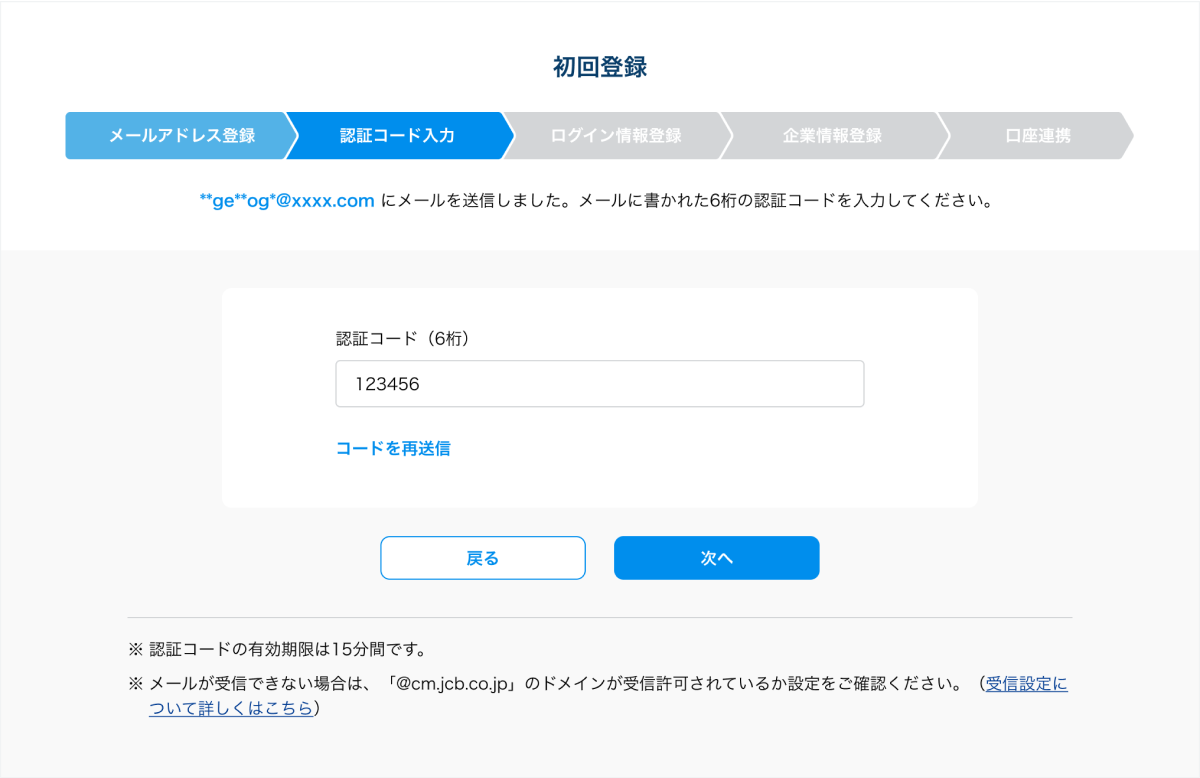
Task: Focus the 6-digit verification code input
Action: click(599, 384)
